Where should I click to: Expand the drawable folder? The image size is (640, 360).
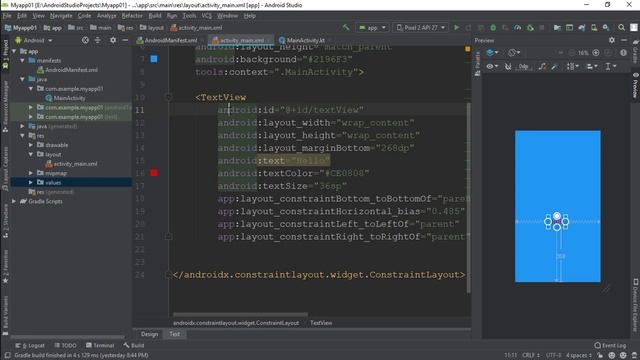click(x=31, y=145)
